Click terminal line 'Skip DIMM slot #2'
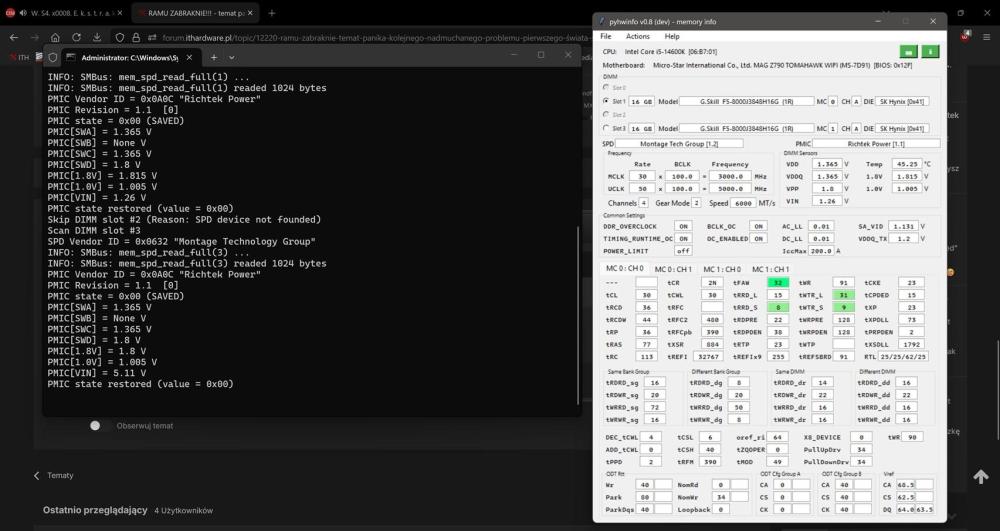The height and width of the screenshot is (531, 1000). pyautogui.click(x=184, y=219)
